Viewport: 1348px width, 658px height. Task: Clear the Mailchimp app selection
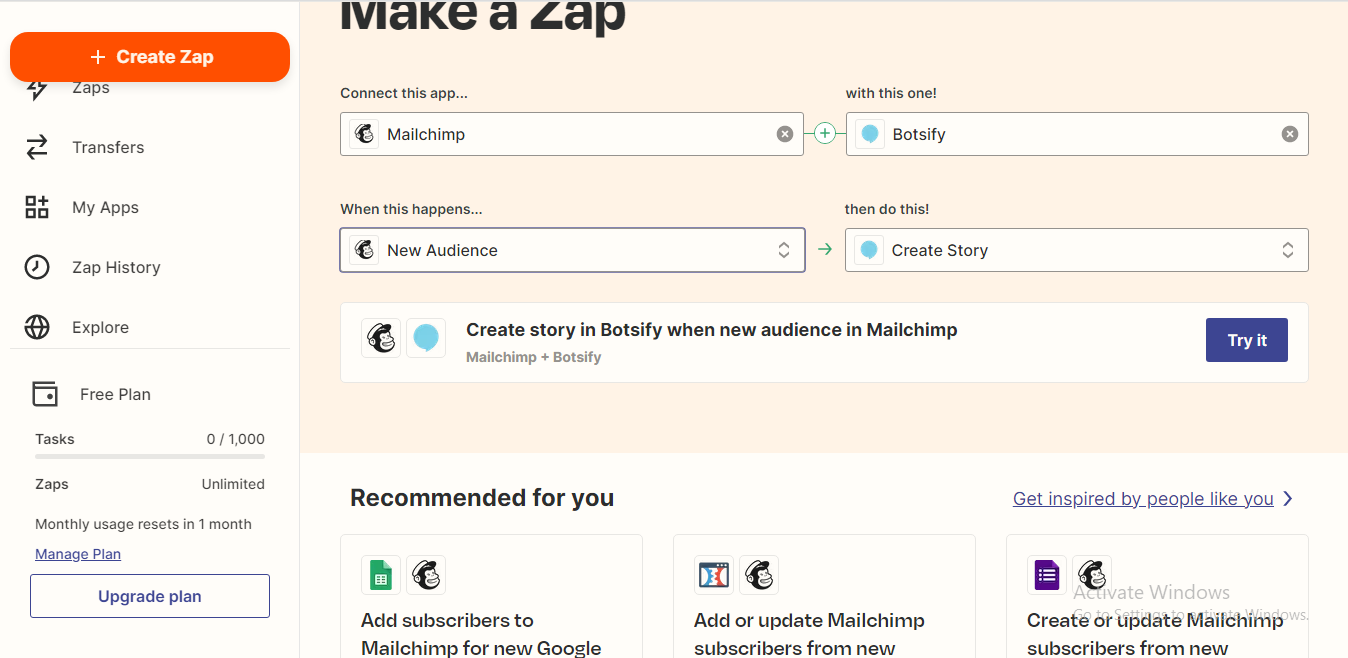click(x=785, y=134)
